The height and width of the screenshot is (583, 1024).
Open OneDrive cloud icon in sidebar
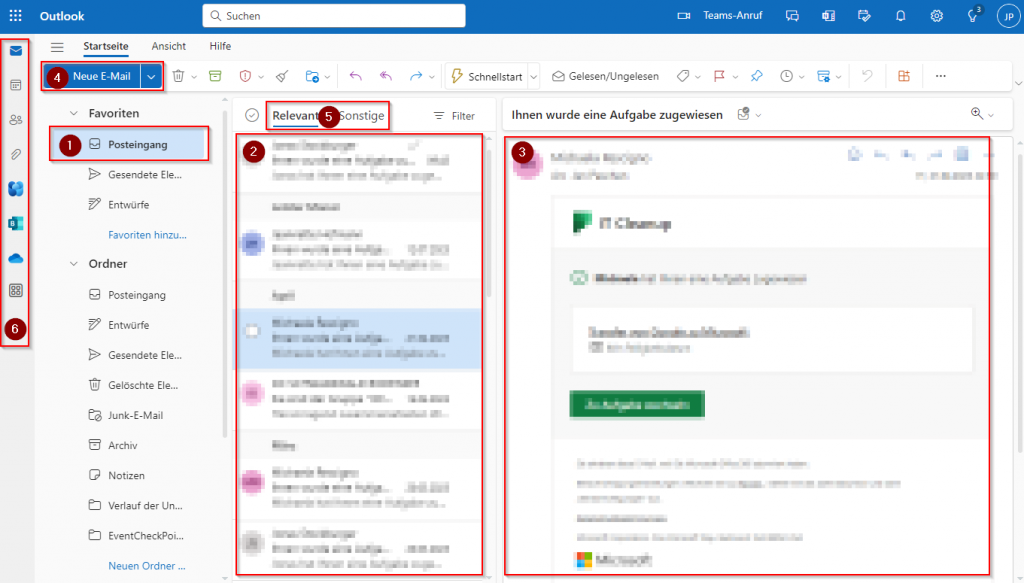[x=16, y=257]
